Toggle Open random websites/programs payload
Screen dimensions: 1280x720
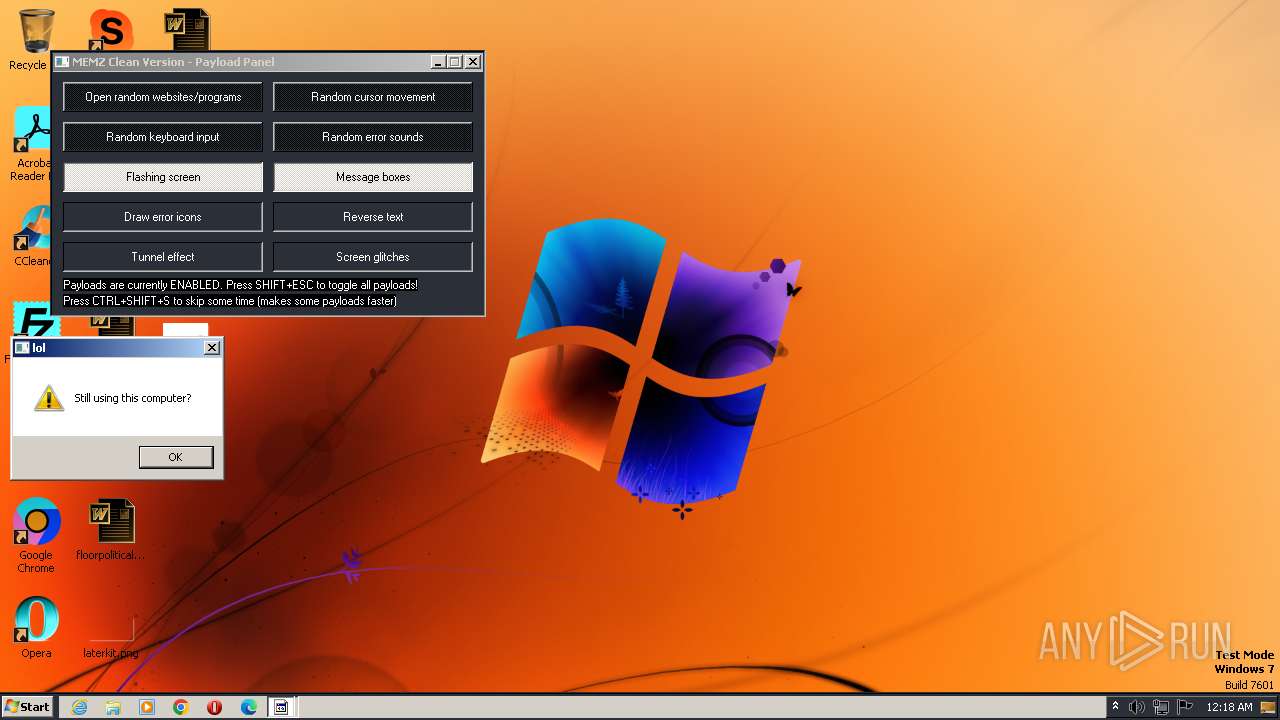point(163,97)
